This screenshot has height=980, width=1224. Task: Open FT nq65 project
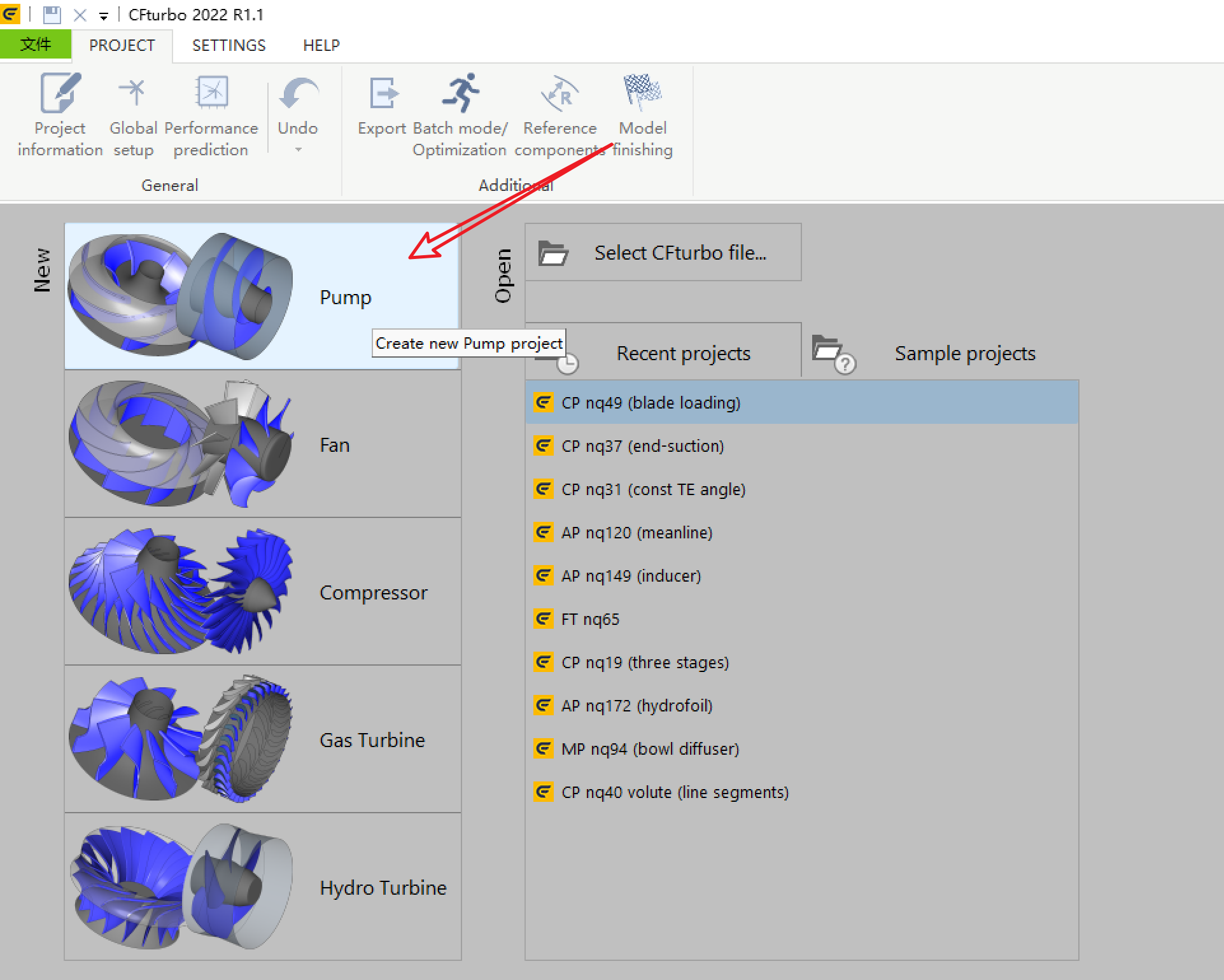(802, 619)
